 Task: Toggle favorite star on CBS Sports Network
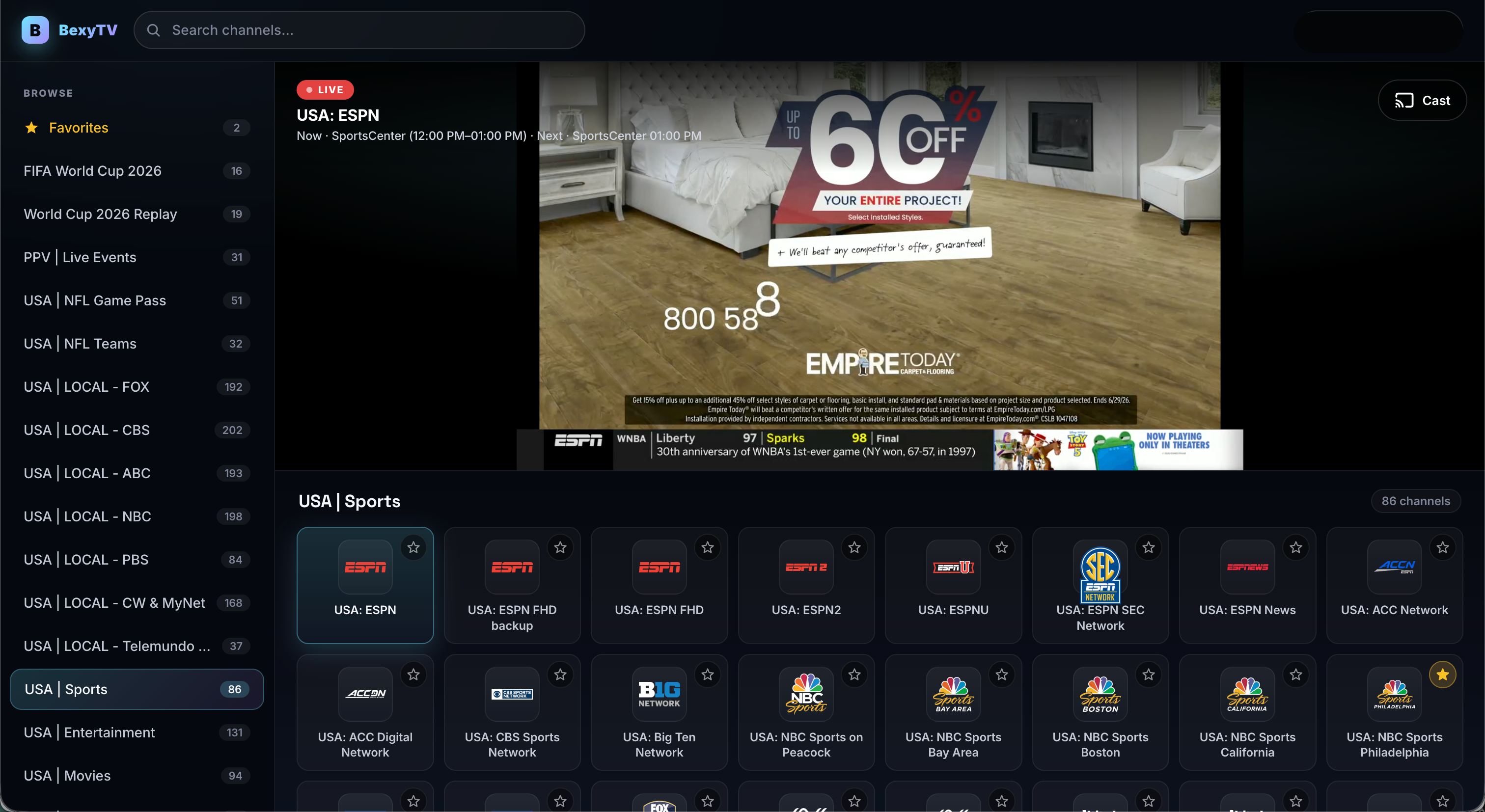[560, 674]
